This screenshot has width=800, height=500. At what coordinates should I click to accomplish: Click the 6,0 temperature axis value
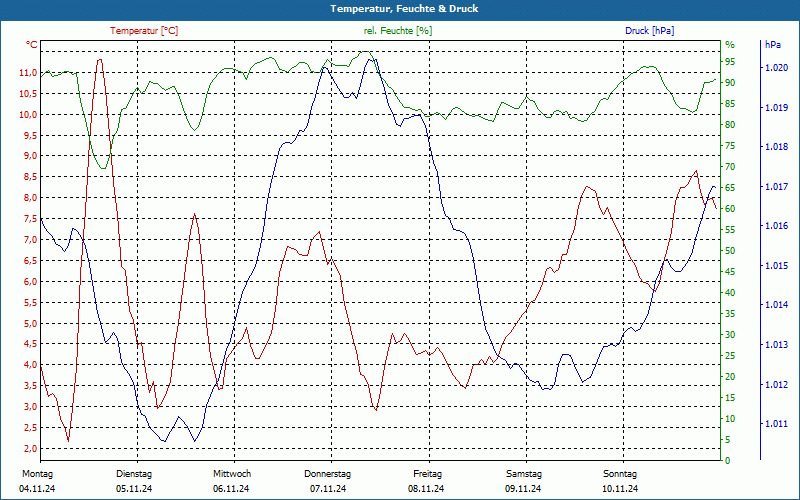[30, 282]
